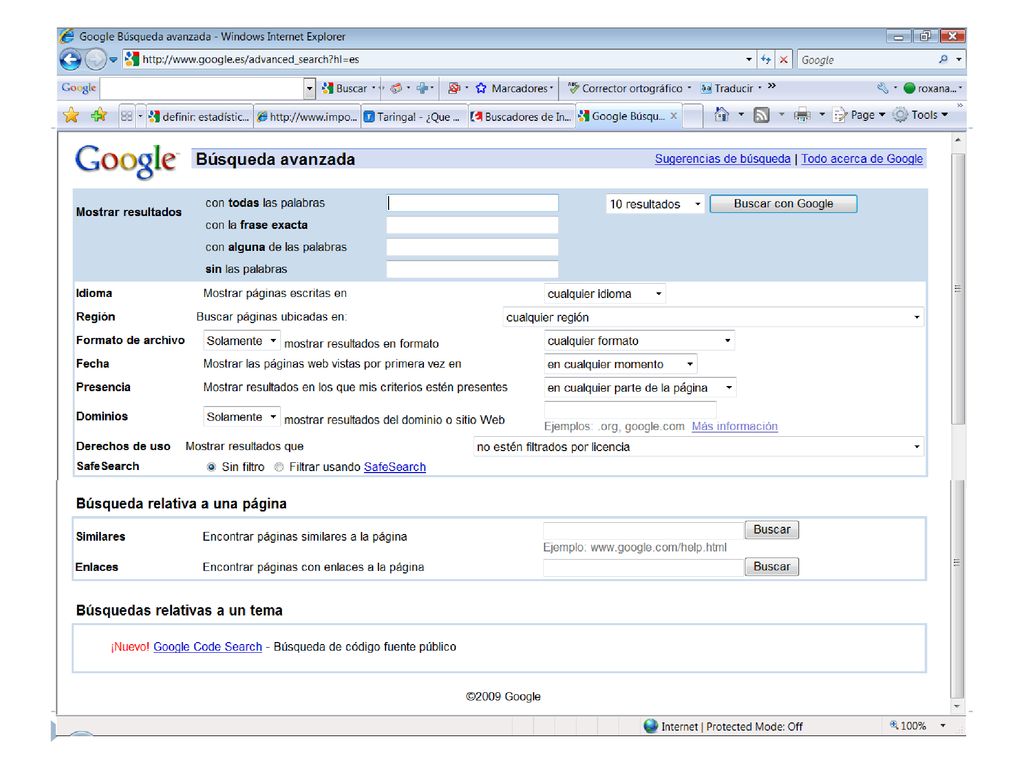1024x768 pixels.
Task: Switch to 'Taringa! - ¿Que...' tab
Action: tap(413, 117)
